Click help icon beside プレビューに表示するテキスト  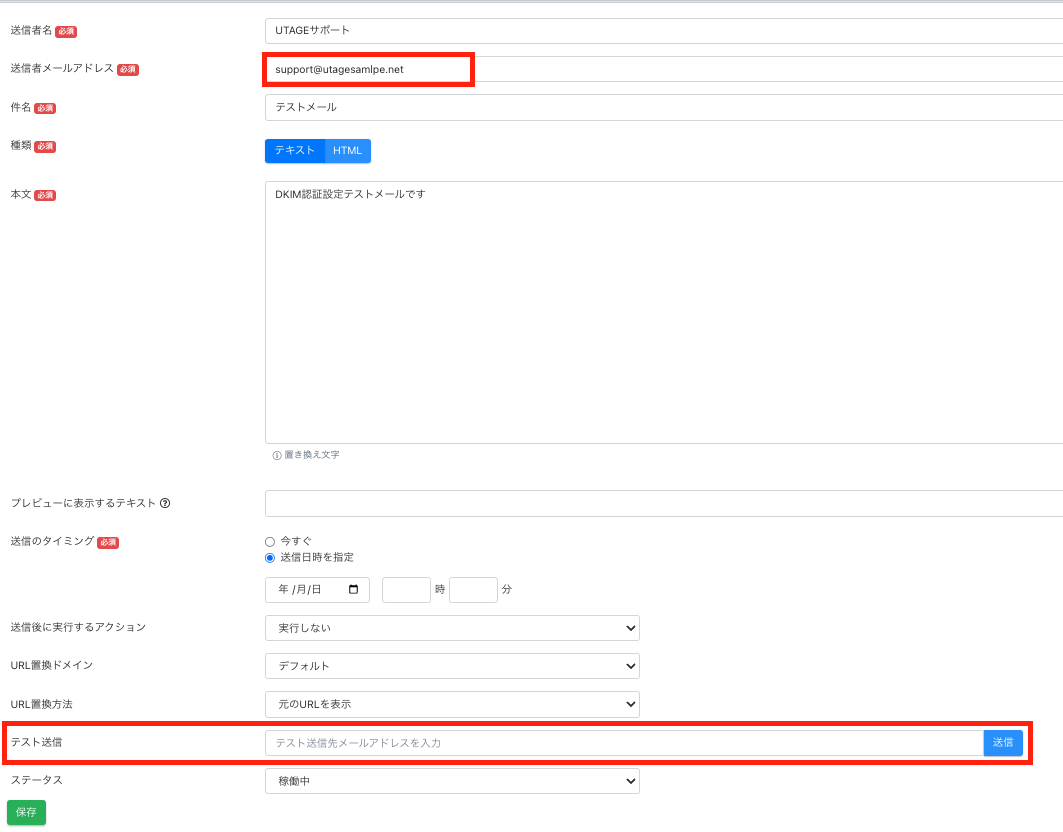pos(165,503)
